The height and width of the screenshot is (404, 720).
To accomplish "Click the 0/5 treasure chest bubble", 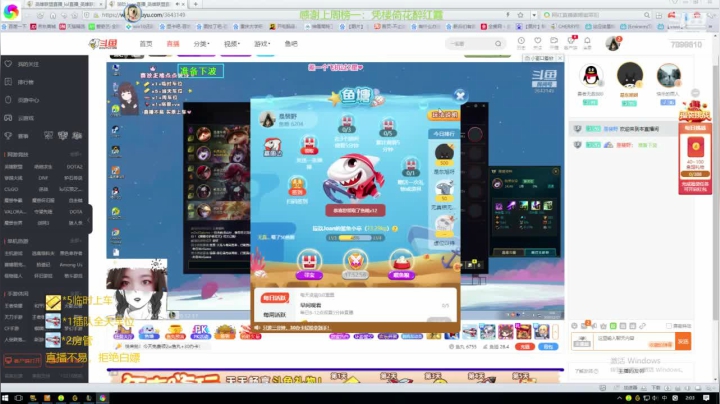I will pyautogui.click(x=388, y=127).
